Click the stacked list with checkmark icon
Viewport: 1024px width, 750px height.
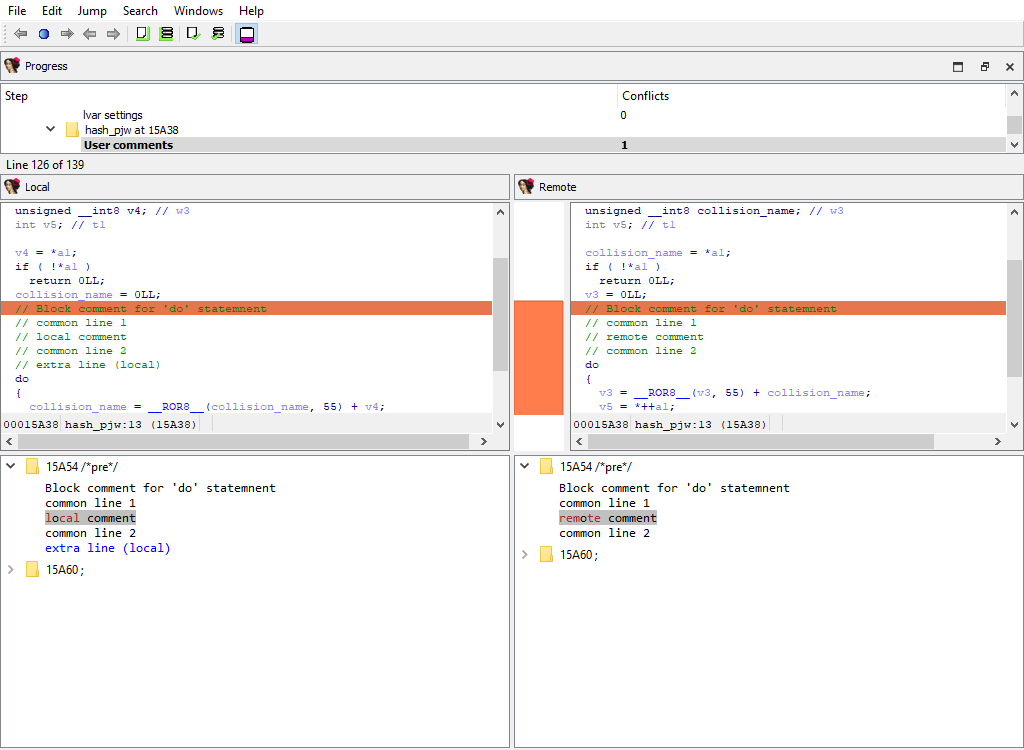pos(218,34)
